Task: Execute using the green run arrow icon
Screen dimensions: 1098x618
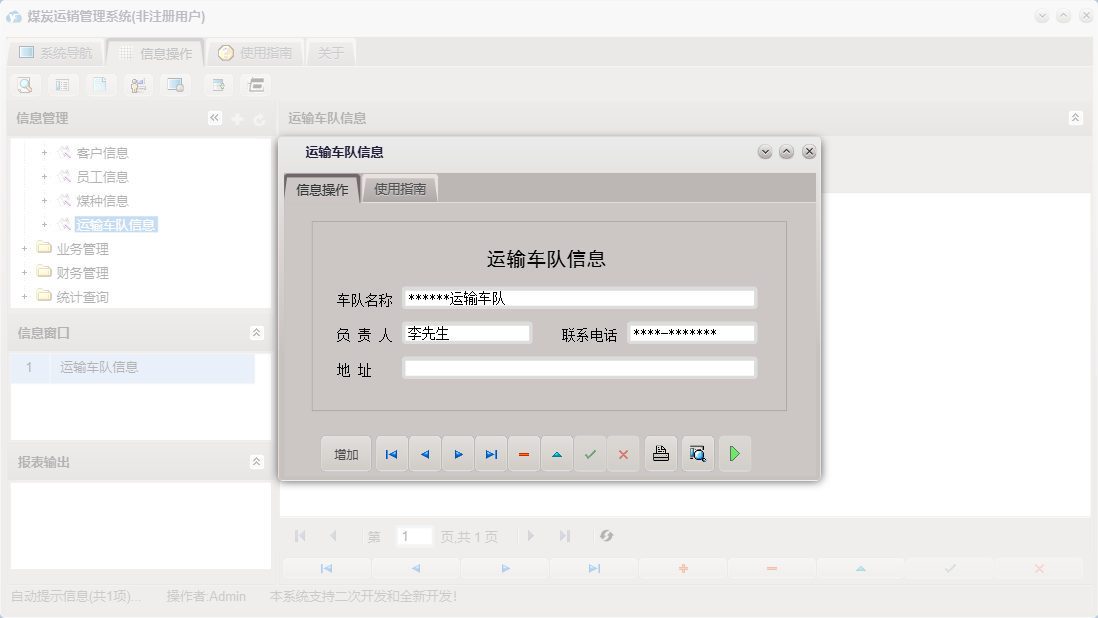Action: (x=735, y=453)
